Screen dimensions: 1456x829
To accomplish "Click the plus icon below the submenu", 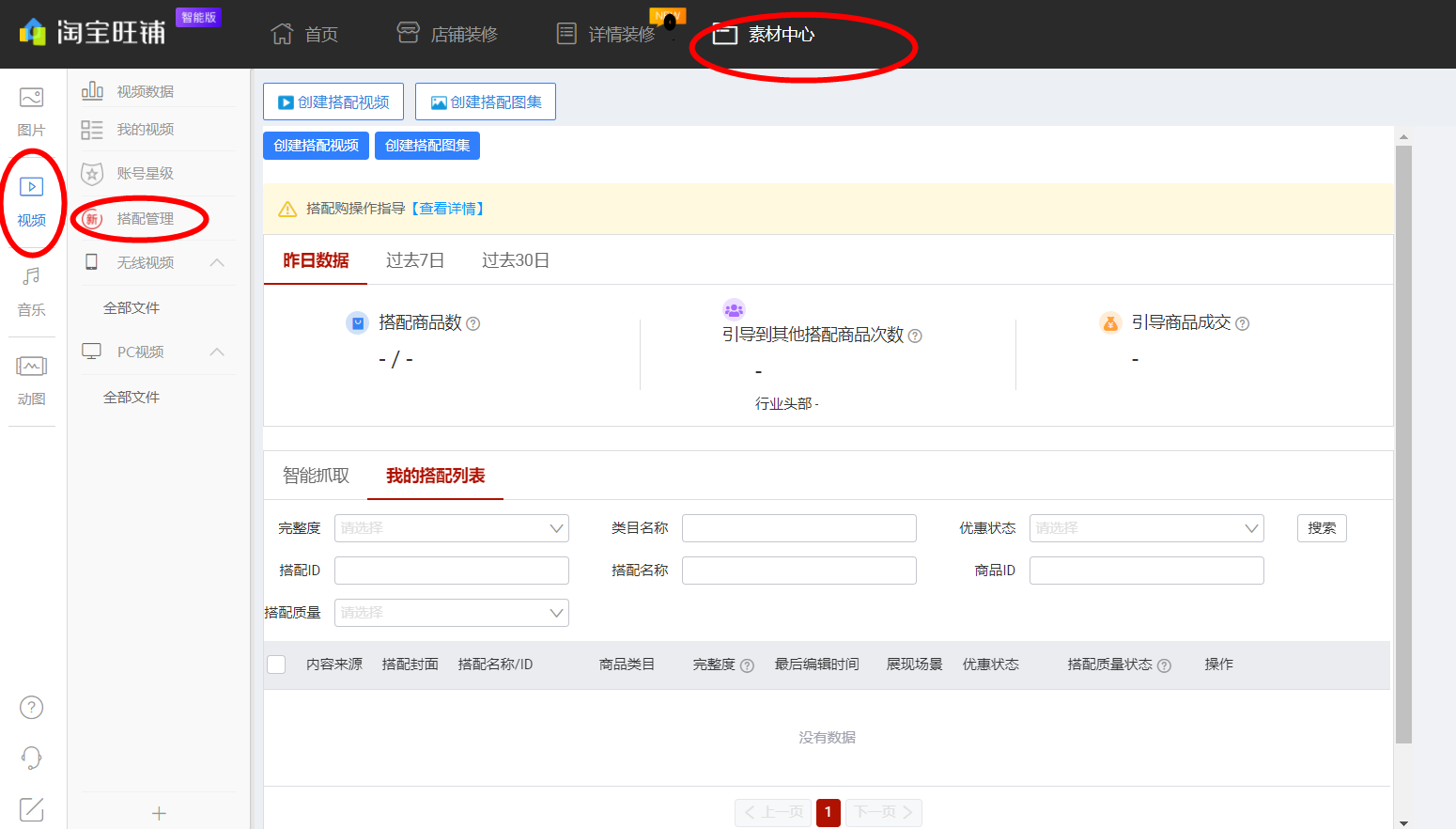I will pos(158,812).
